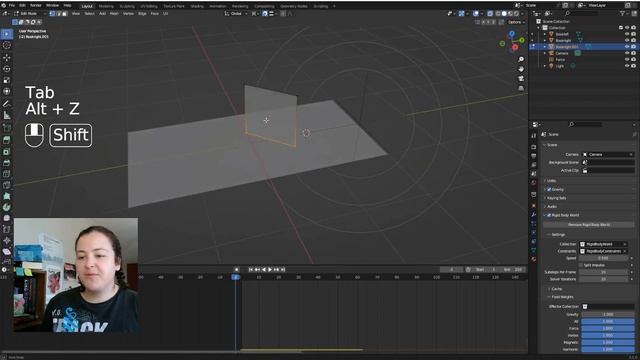Expand the Units panel
Image resolution: width=640 pixels, height=360 pixels.
point(552,181)
